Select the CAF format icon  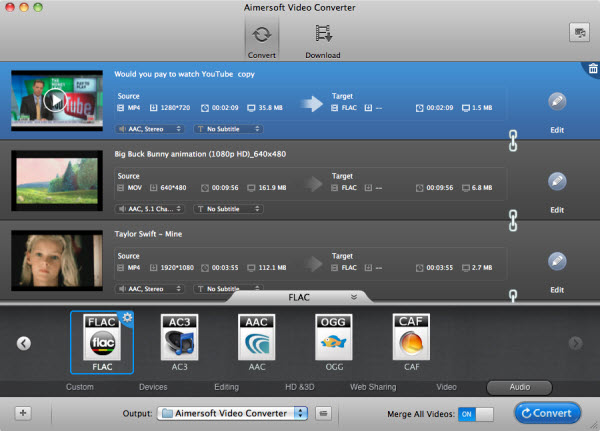click(411, 337)
